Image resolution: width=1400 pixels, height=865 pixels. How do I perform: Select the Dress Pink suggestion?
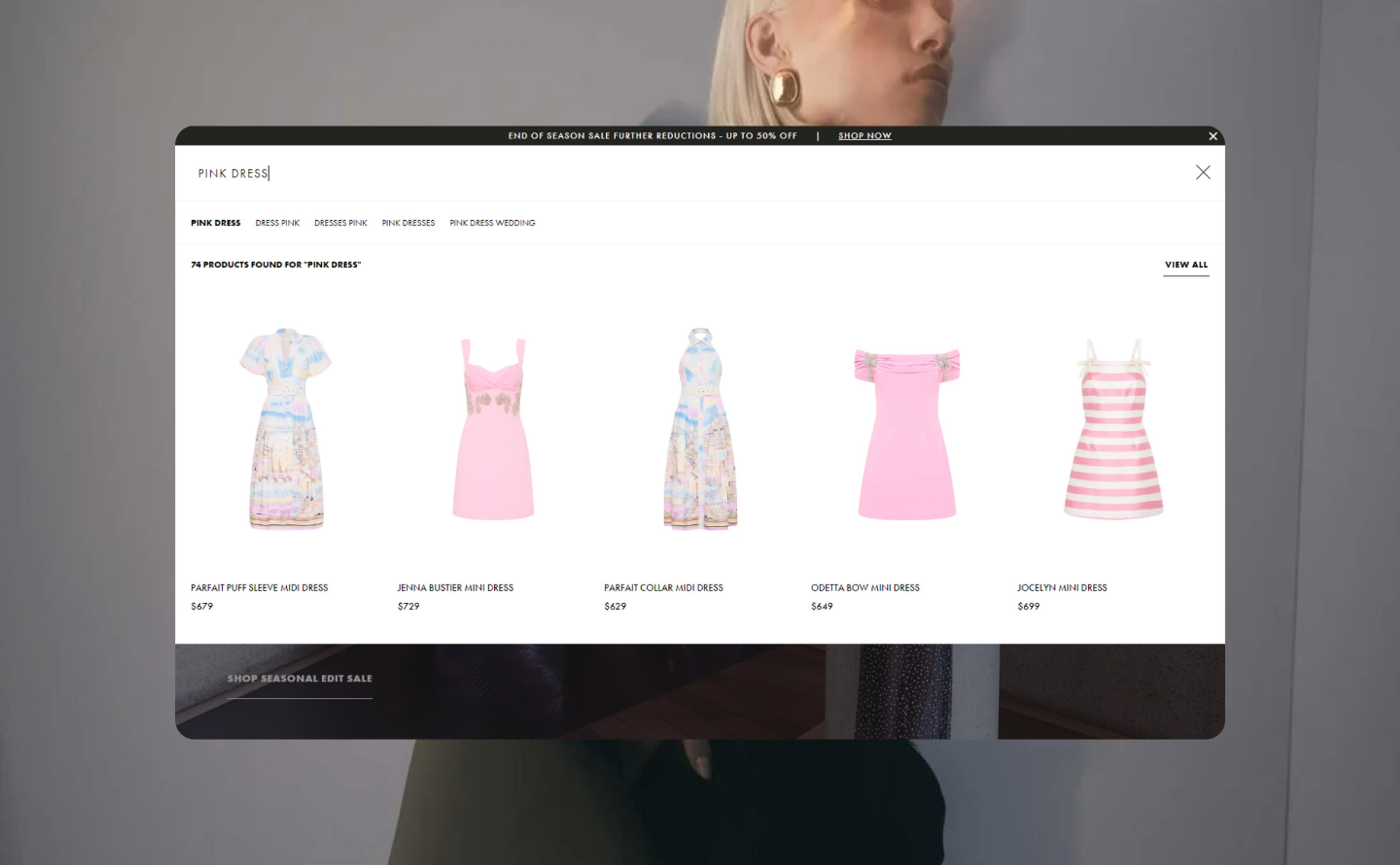click(x=277, y=223)
